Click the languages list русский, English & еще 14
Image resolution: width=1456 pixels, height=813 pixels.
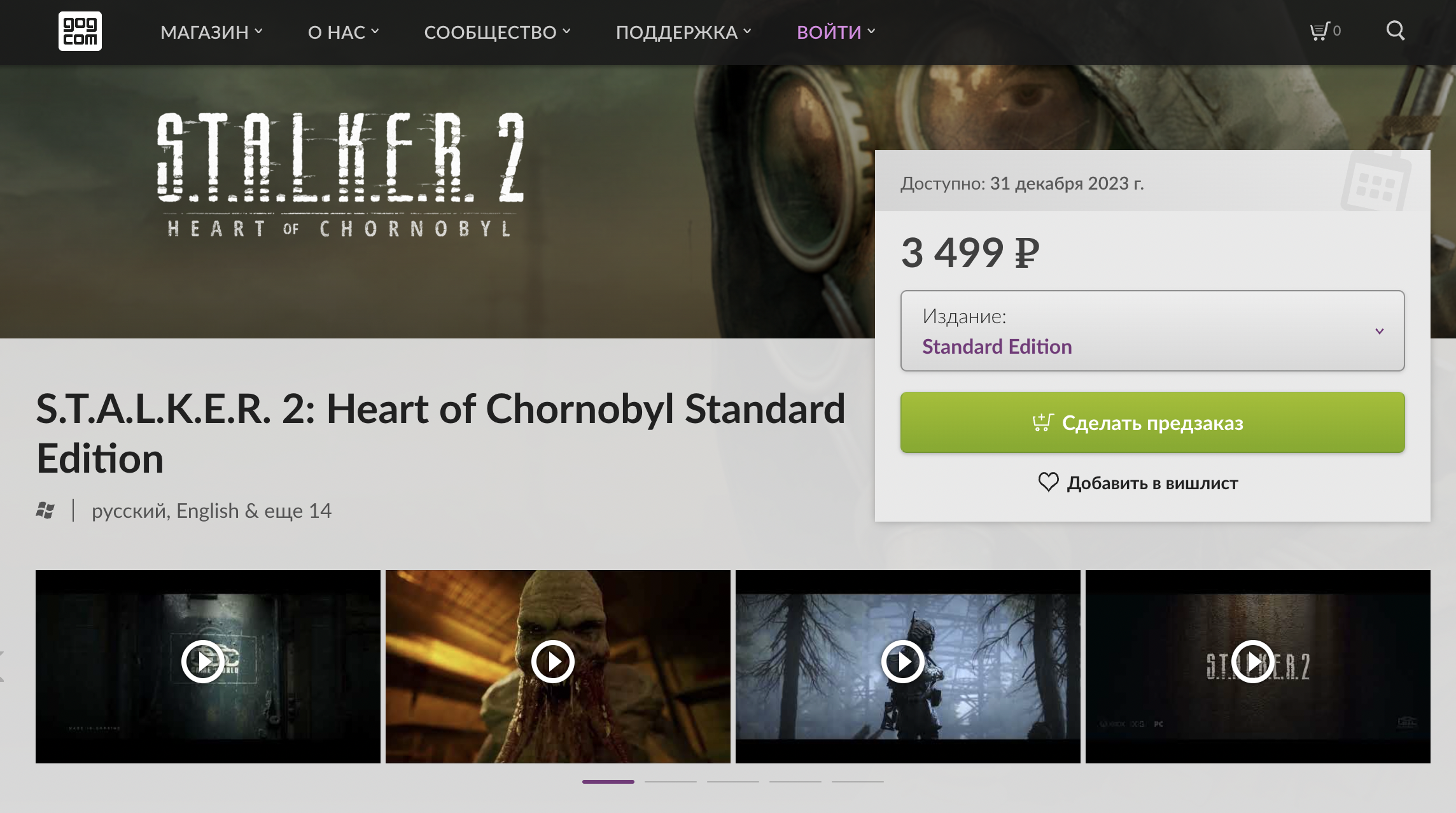tap(211, 510)
